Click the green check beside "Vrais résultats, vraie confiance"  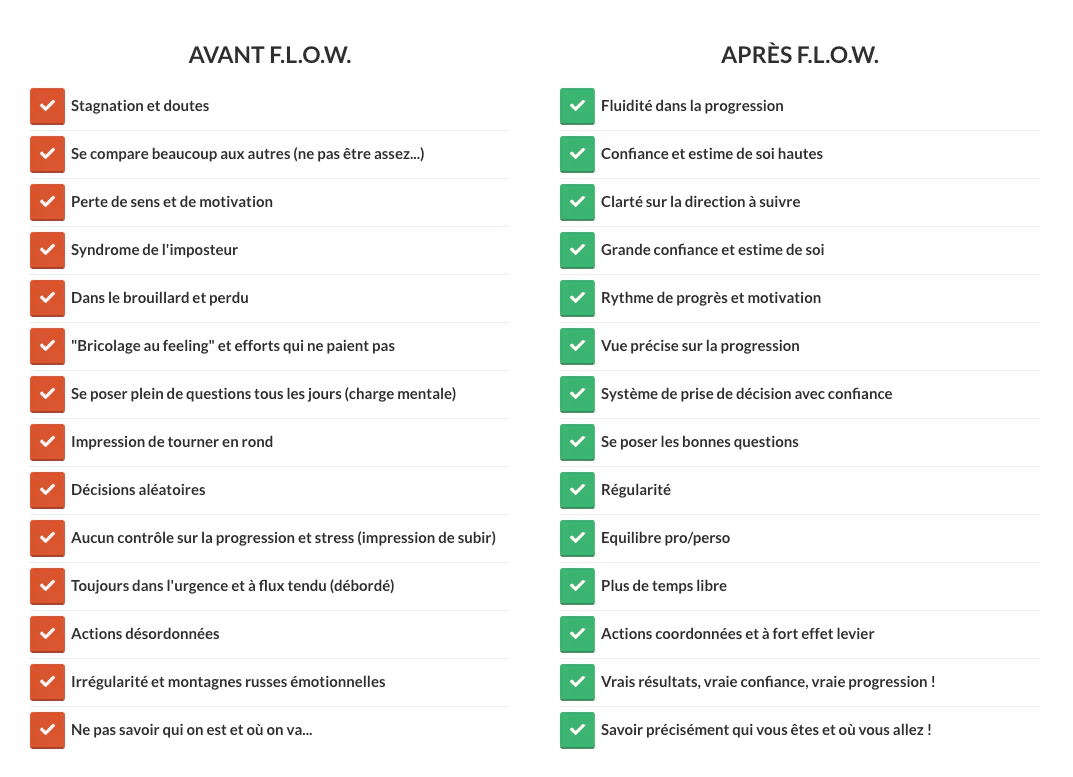577,682
